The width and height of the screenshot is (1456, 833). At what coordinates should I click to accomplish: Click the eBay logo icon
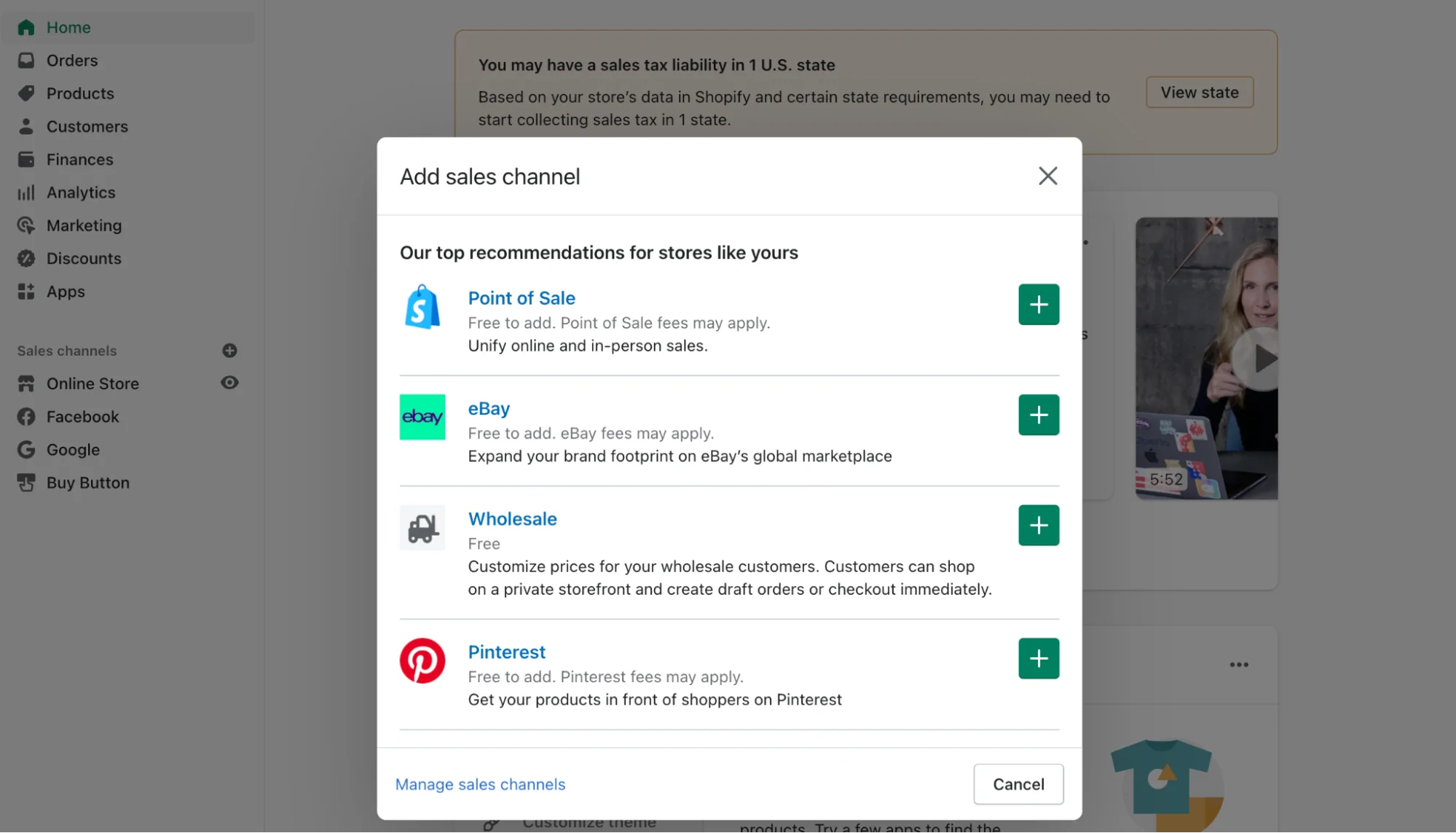(x=422, y=417)
